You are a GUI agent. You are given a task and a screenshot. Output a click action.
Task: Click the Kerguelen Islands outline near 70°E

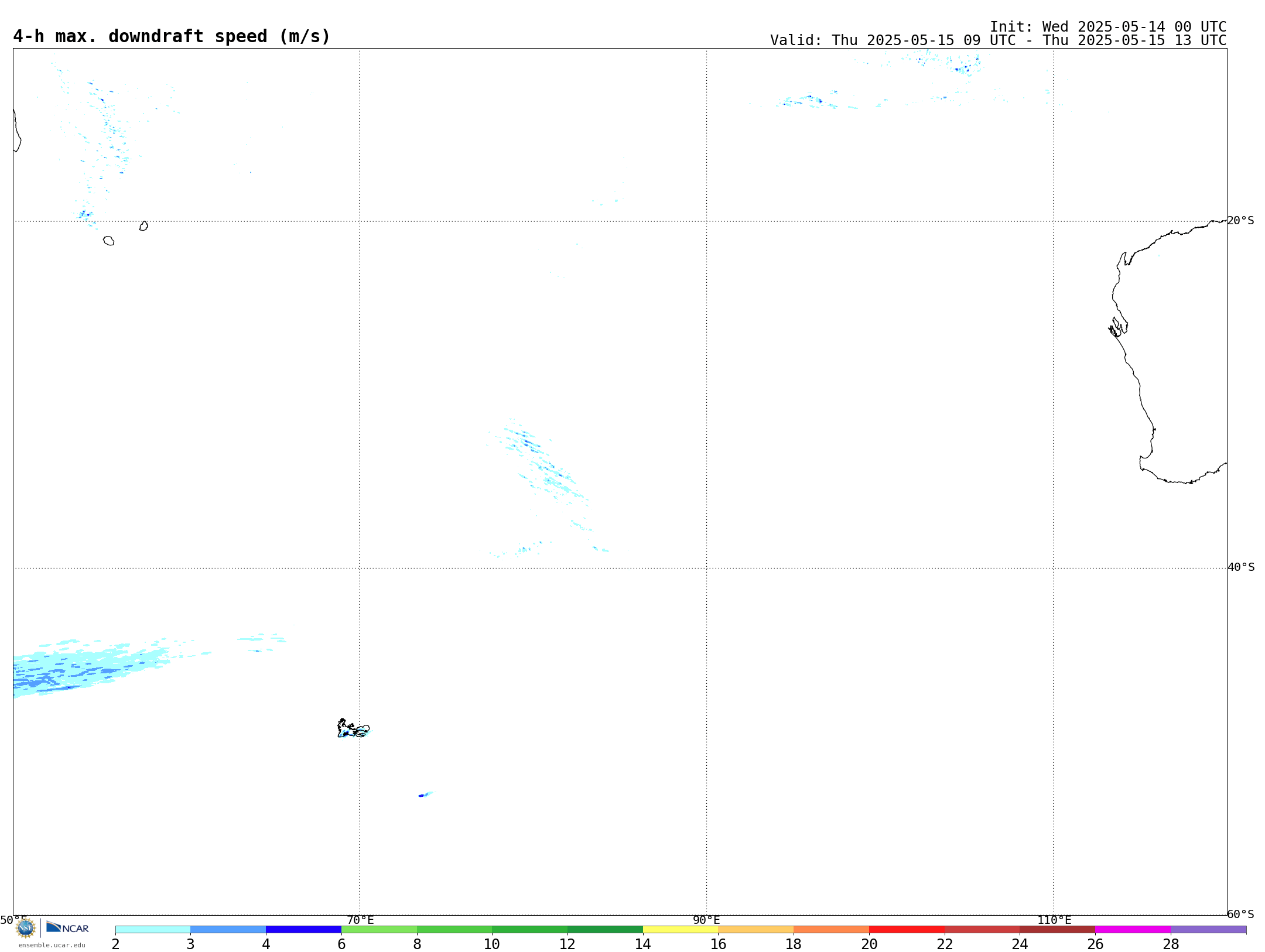point(353,728)
